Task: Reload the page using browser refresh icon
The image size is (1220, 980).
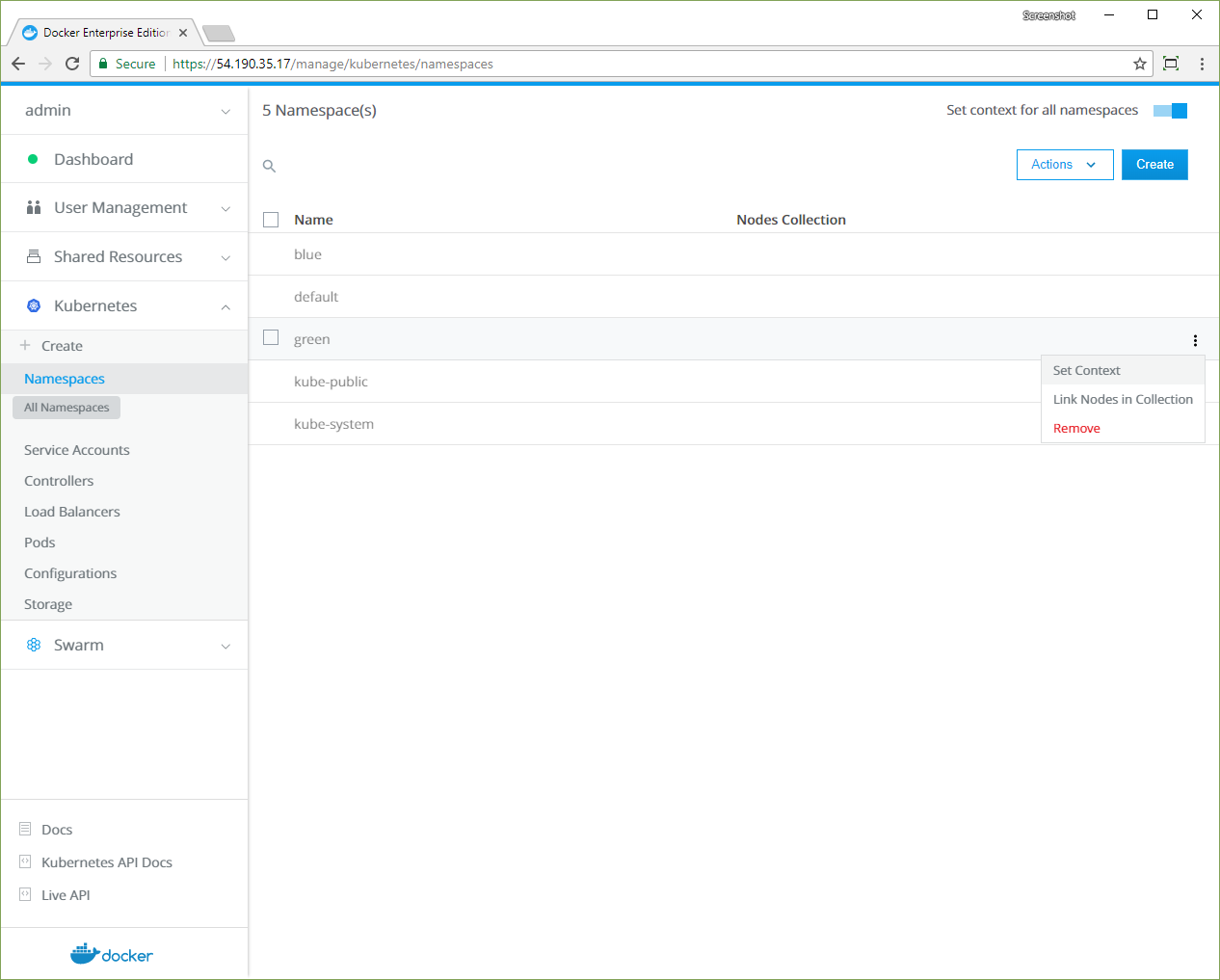Action: click(x=72, y=64)
